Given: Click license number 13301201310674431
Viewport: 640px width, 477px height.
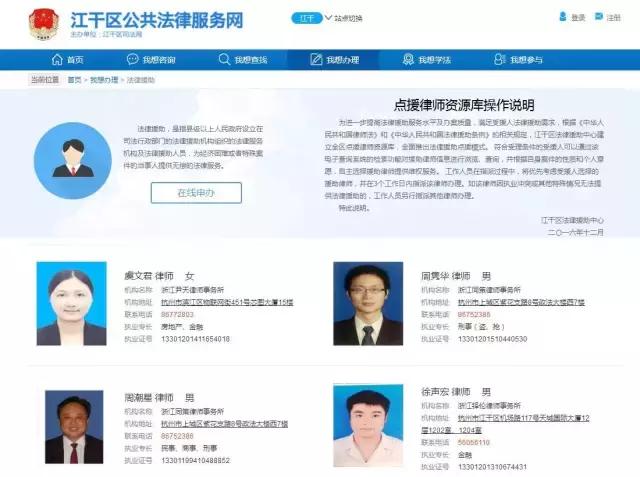Looking at the screenshot, I should (x=493, y=467).
